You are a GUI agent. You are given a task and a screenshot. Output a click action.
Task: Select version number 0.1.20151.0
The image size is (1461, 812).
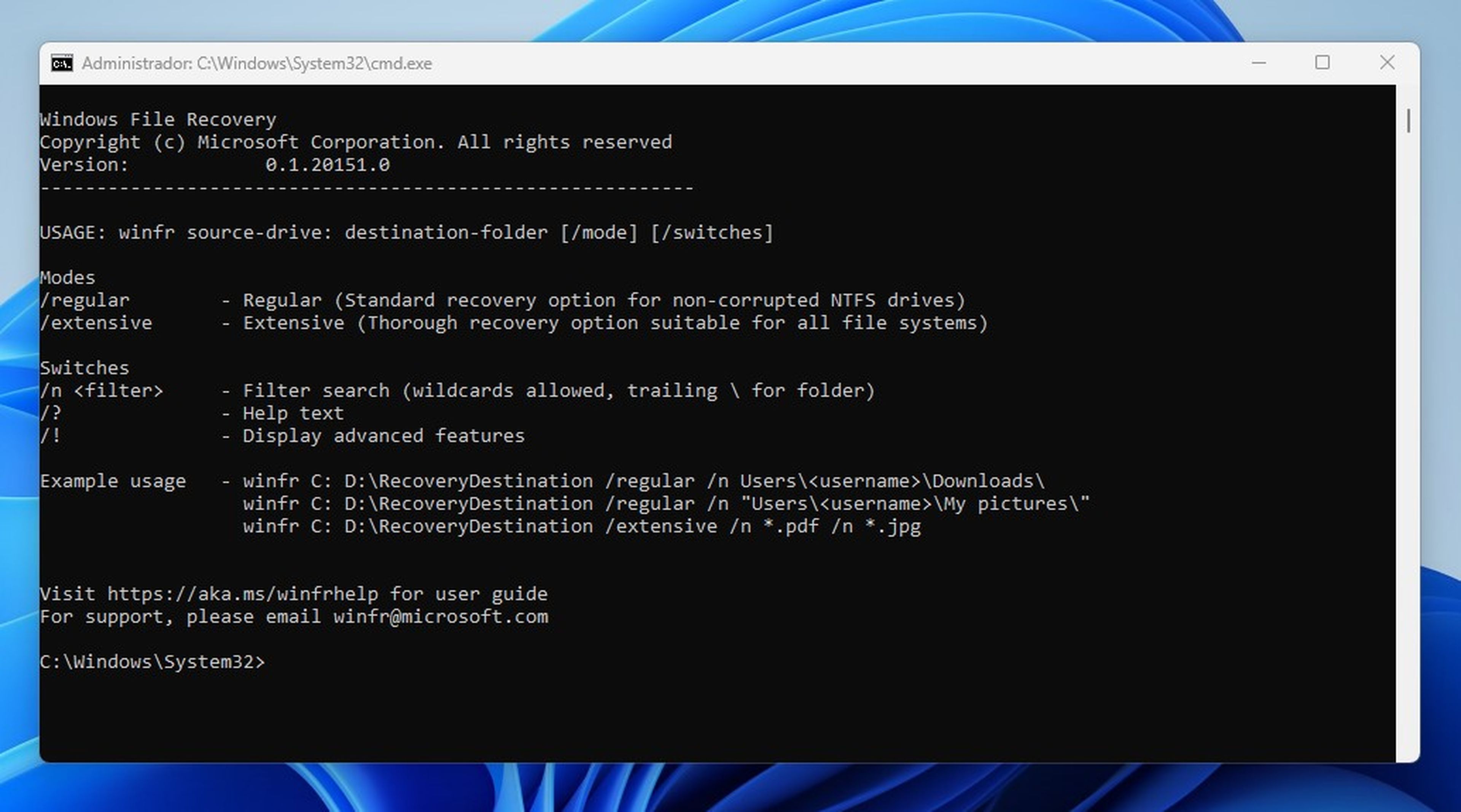click(x=327, y=165)
